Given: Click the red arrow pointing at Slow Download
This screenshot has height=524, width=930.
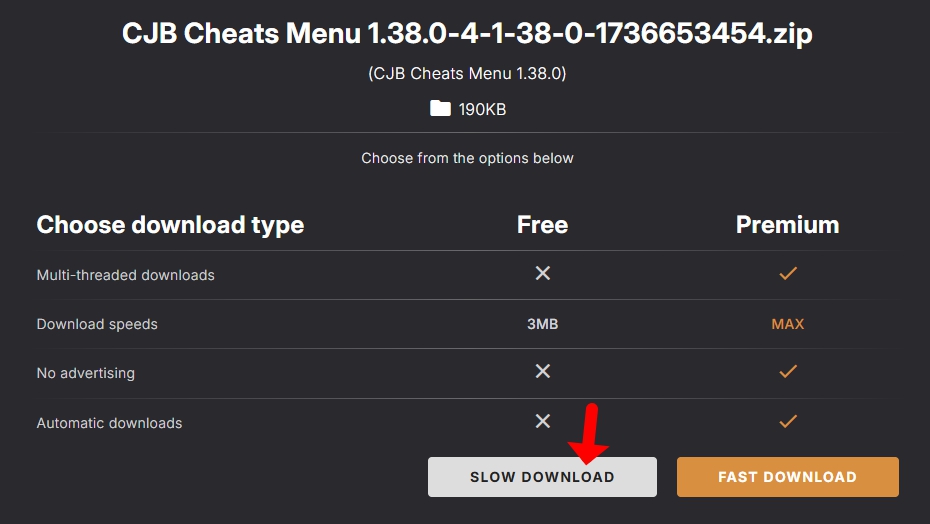Looking at the screenshot, I should point(589,434).
